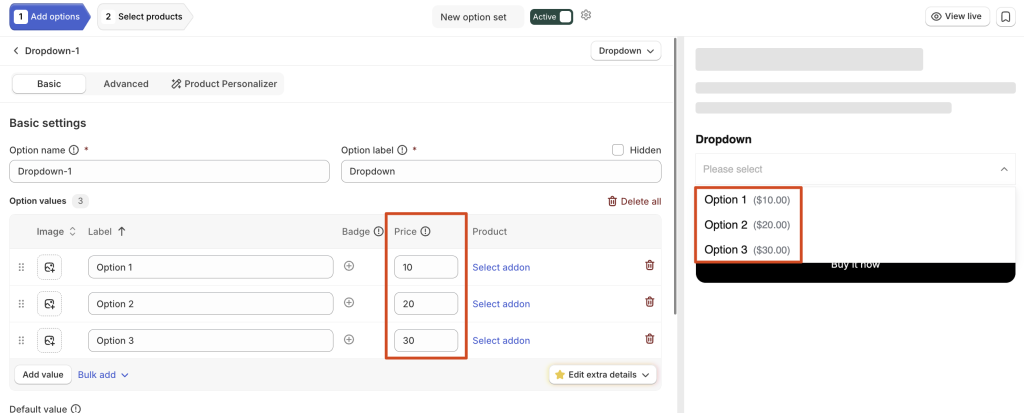
Task: Click the info icon next to Option label
Action: pyautogui.click(x=402, y=150)
